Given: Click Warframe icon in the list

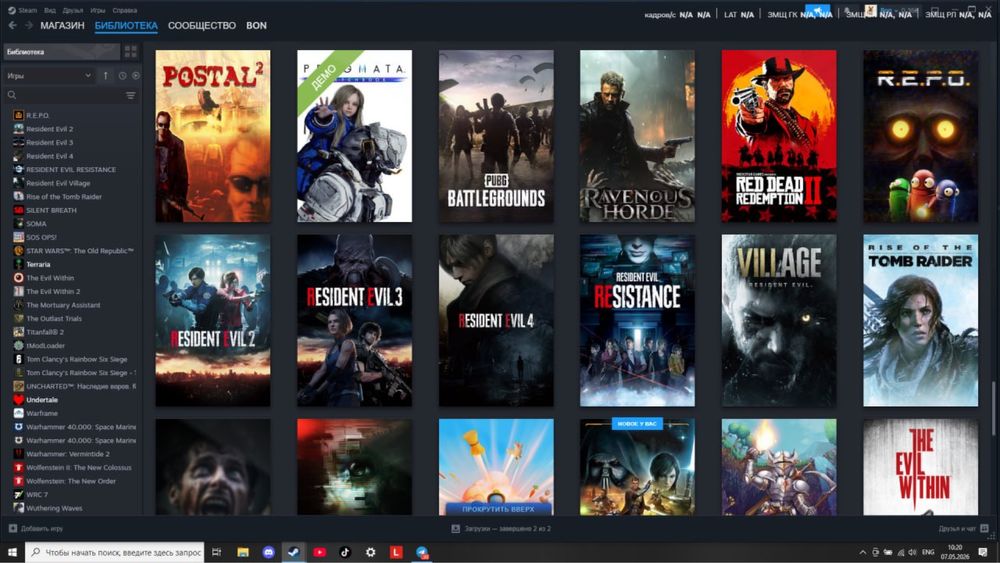Looking at the screenshot, I should point(18,413).
